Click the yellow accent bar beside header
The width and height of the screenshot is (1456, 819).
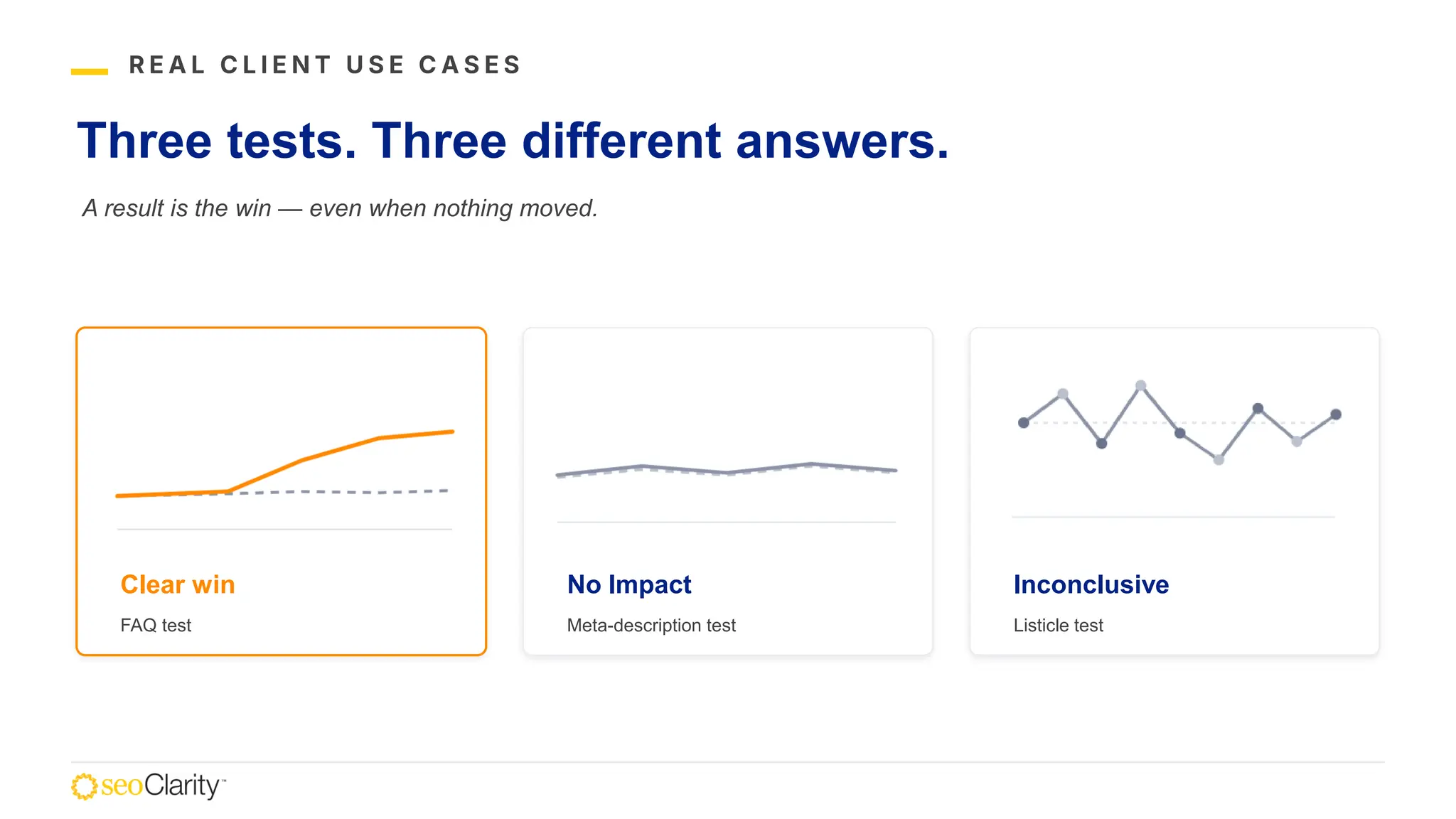click(90, 71)
